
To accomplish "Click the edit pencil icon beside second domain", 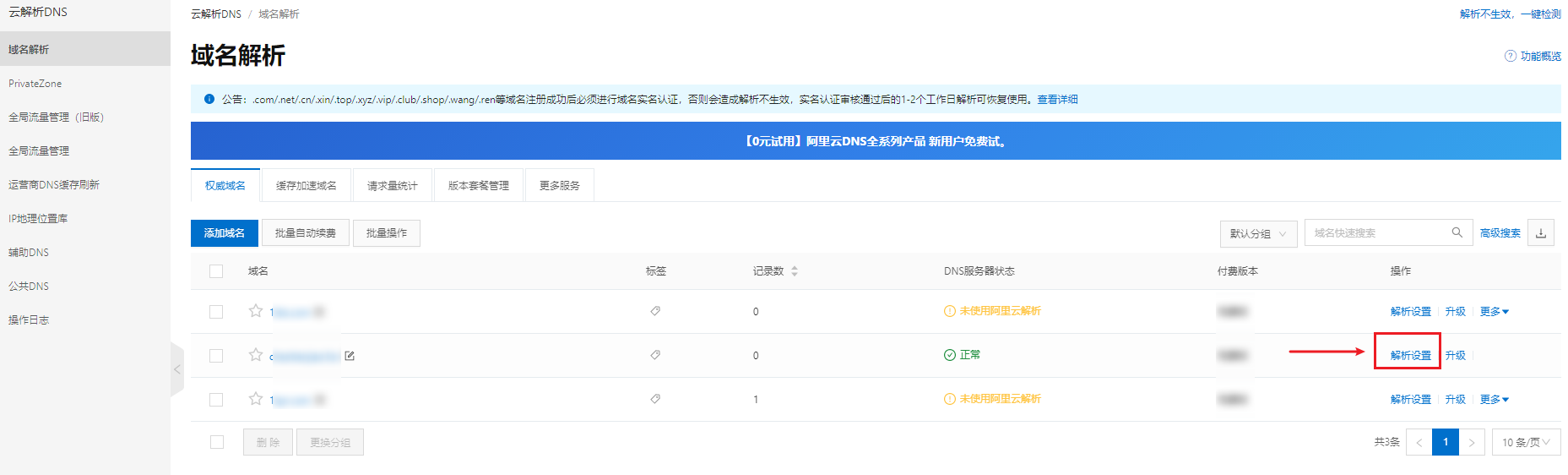I will [x=350, y=356].
